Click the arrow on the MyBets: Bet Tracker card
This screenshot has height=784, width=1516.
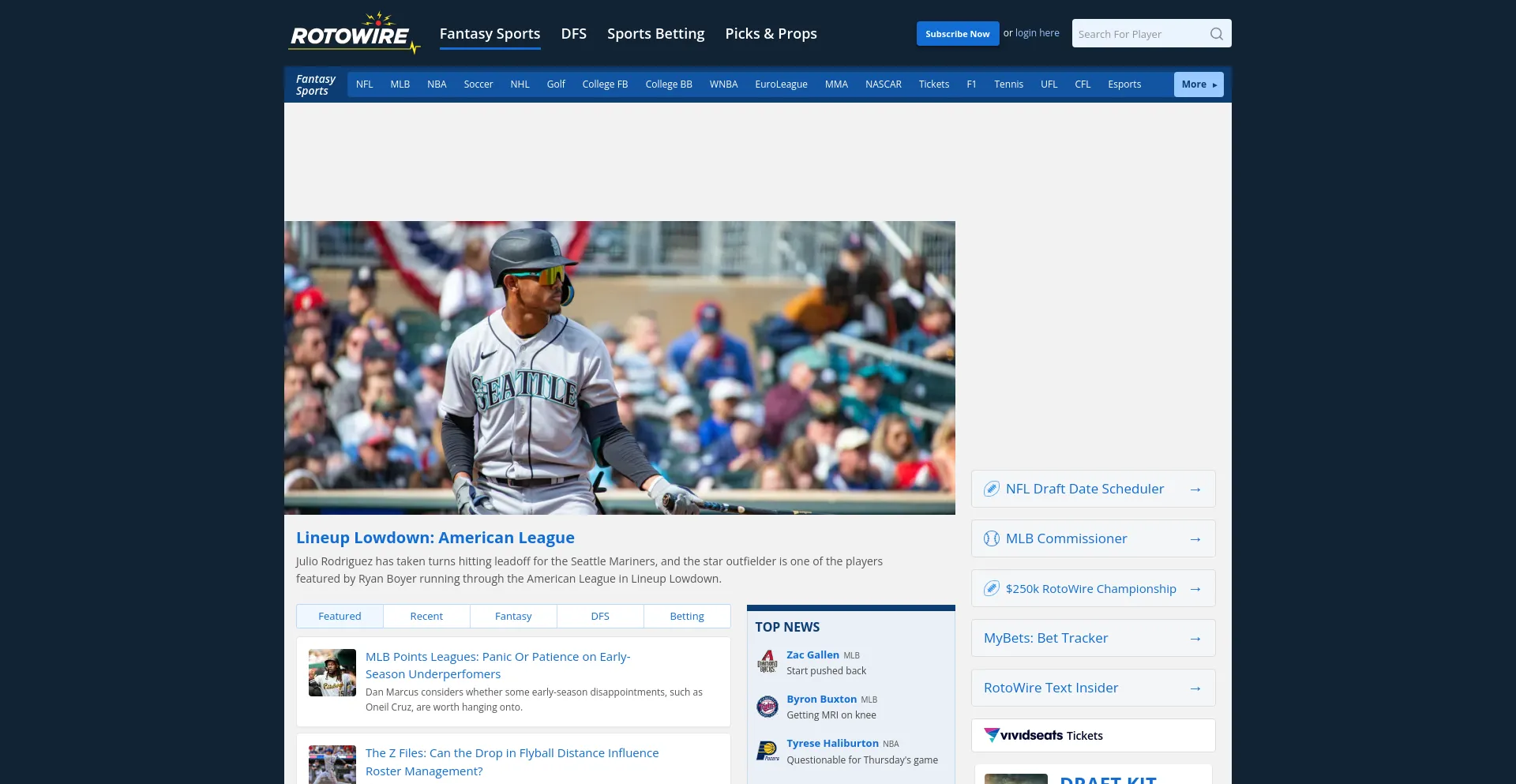point(1195,639)
